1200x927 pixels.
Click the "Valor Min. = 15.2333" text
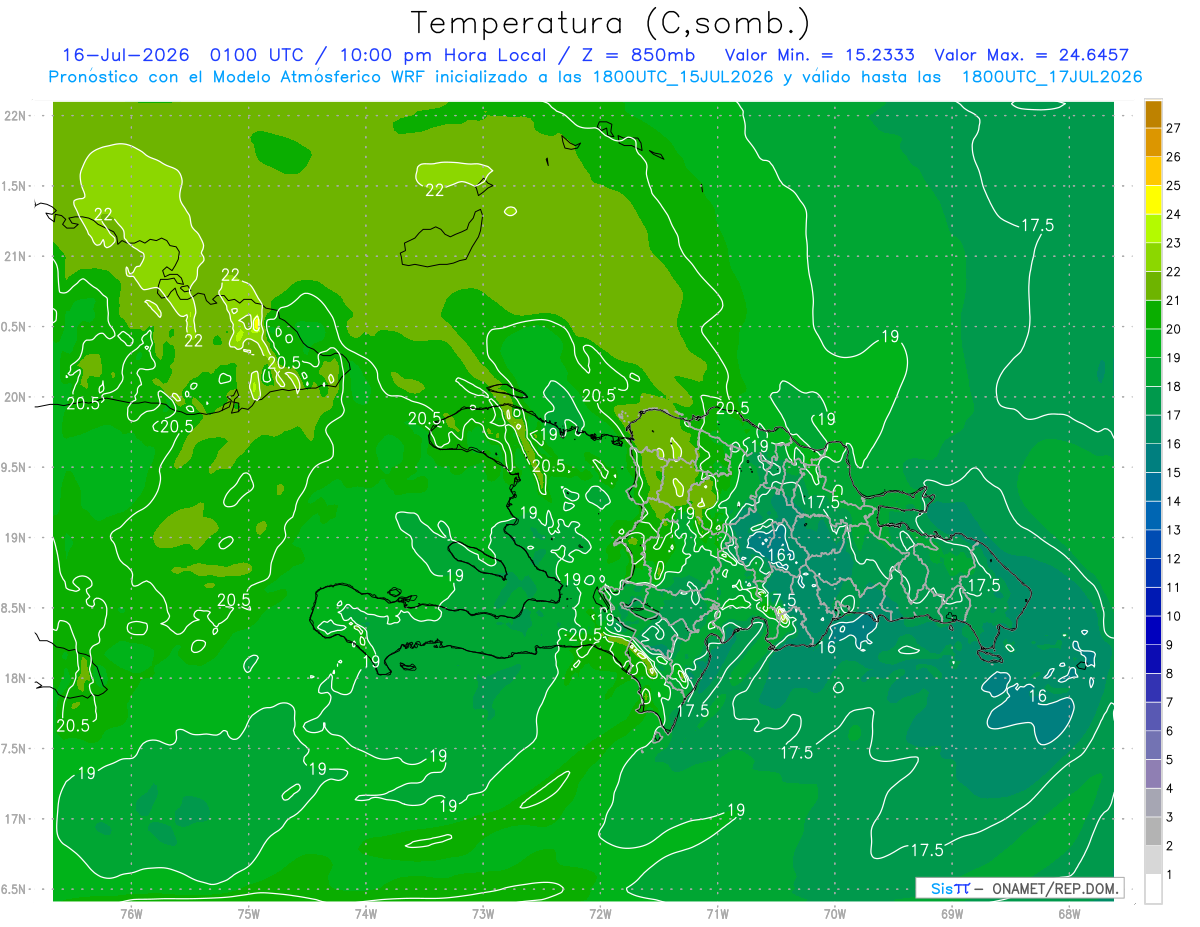tap(819, 55)
